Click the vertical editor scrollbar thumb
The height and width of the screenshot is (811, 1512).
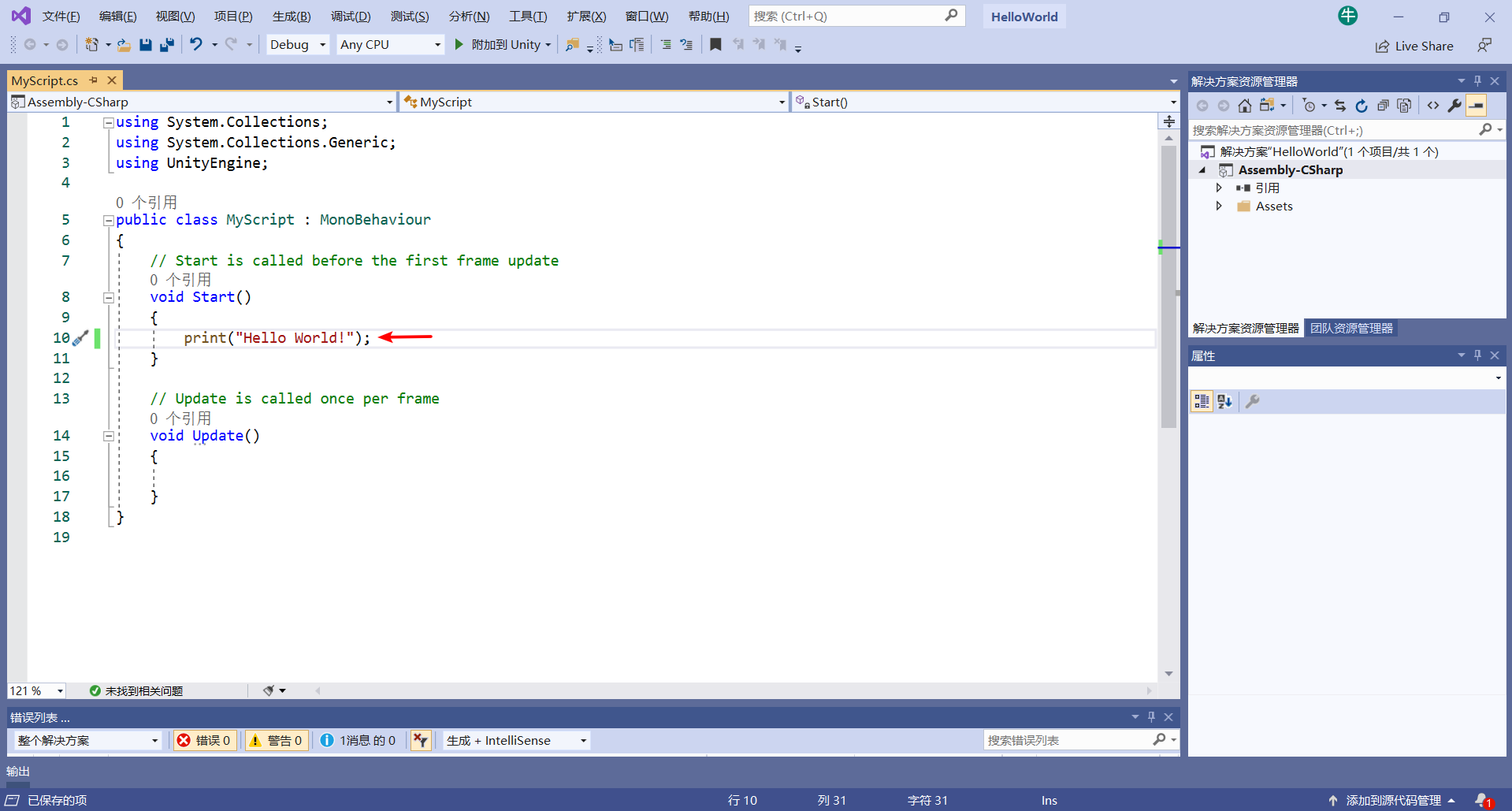coord(1168,288)
